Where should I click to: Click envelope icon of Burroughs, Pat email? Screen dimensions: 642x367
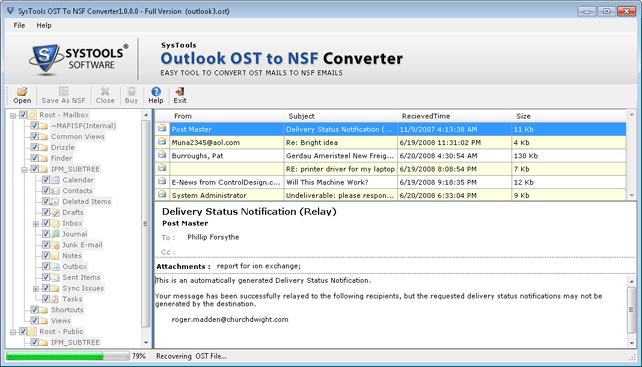click(x=162, y=155)
